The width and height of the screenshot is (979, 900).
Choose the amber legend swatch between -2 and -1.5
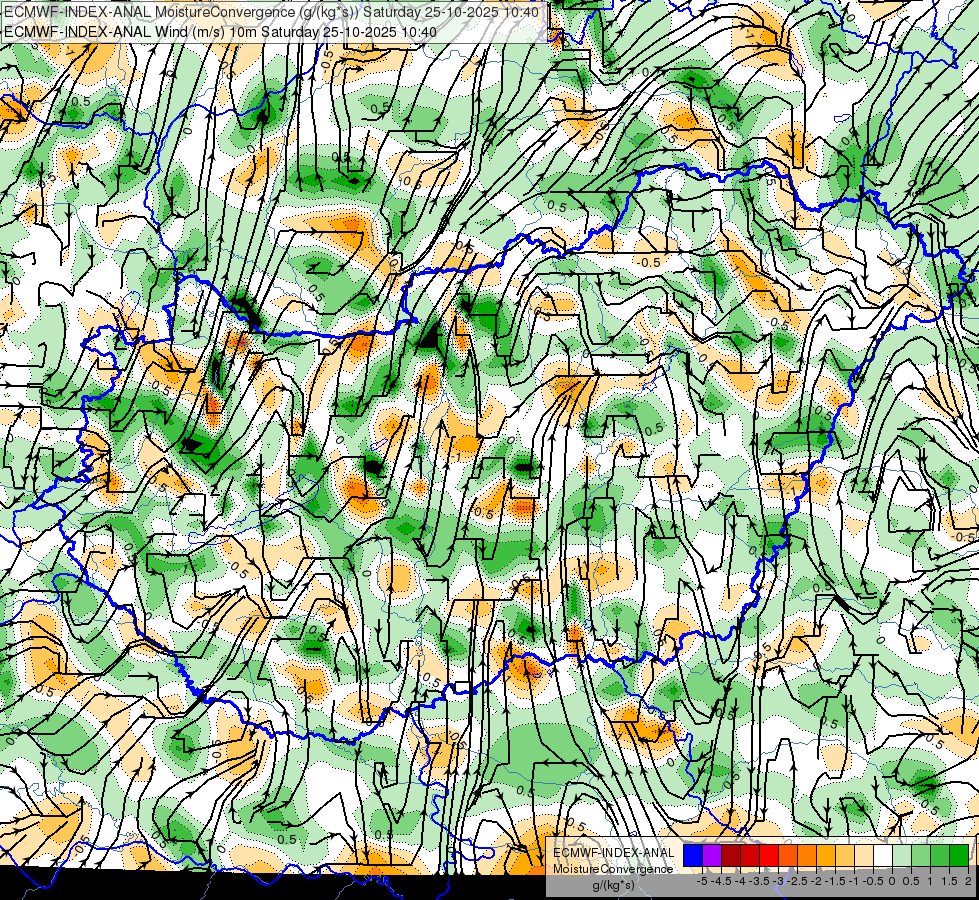826,855
